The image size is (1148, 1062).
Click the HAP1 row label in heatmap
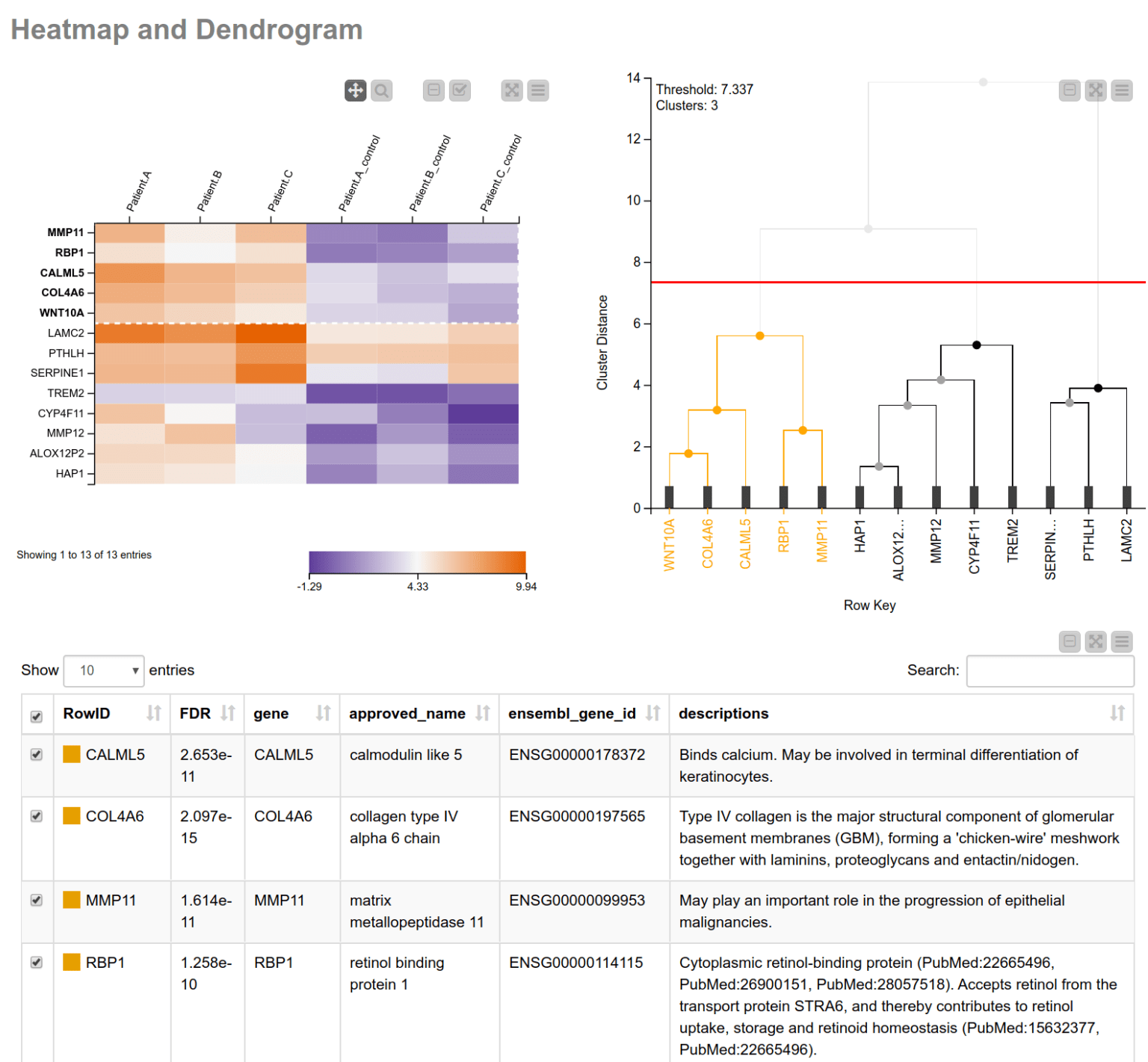(70, 473)
